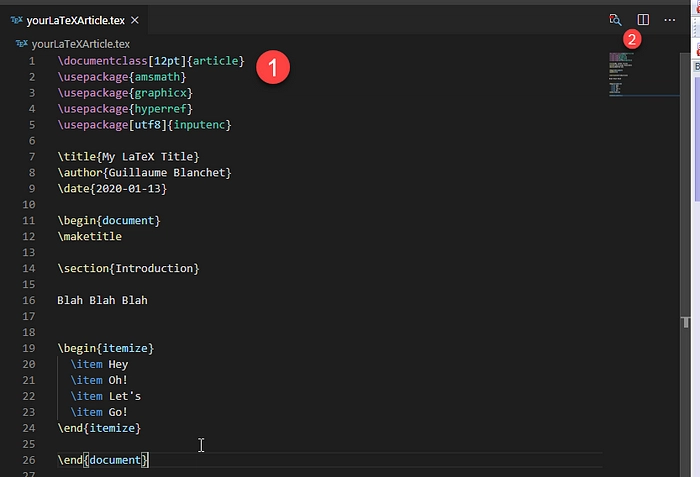This screenshot has width=700, height=477.
Task: Open the View LaTeX PDF preview icon
Action: click(x=615, y=20)
